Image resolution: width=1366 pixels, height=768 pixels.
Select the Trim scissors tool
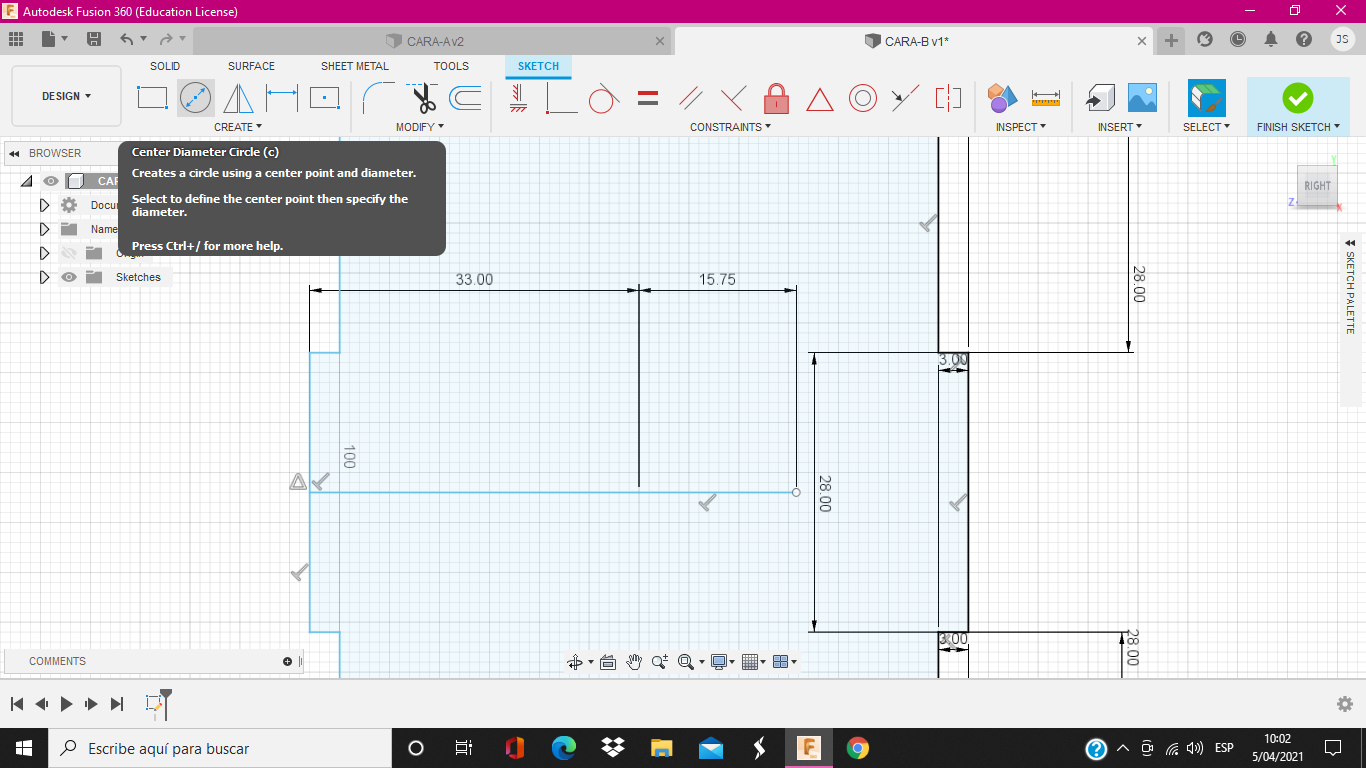(424, 98)
